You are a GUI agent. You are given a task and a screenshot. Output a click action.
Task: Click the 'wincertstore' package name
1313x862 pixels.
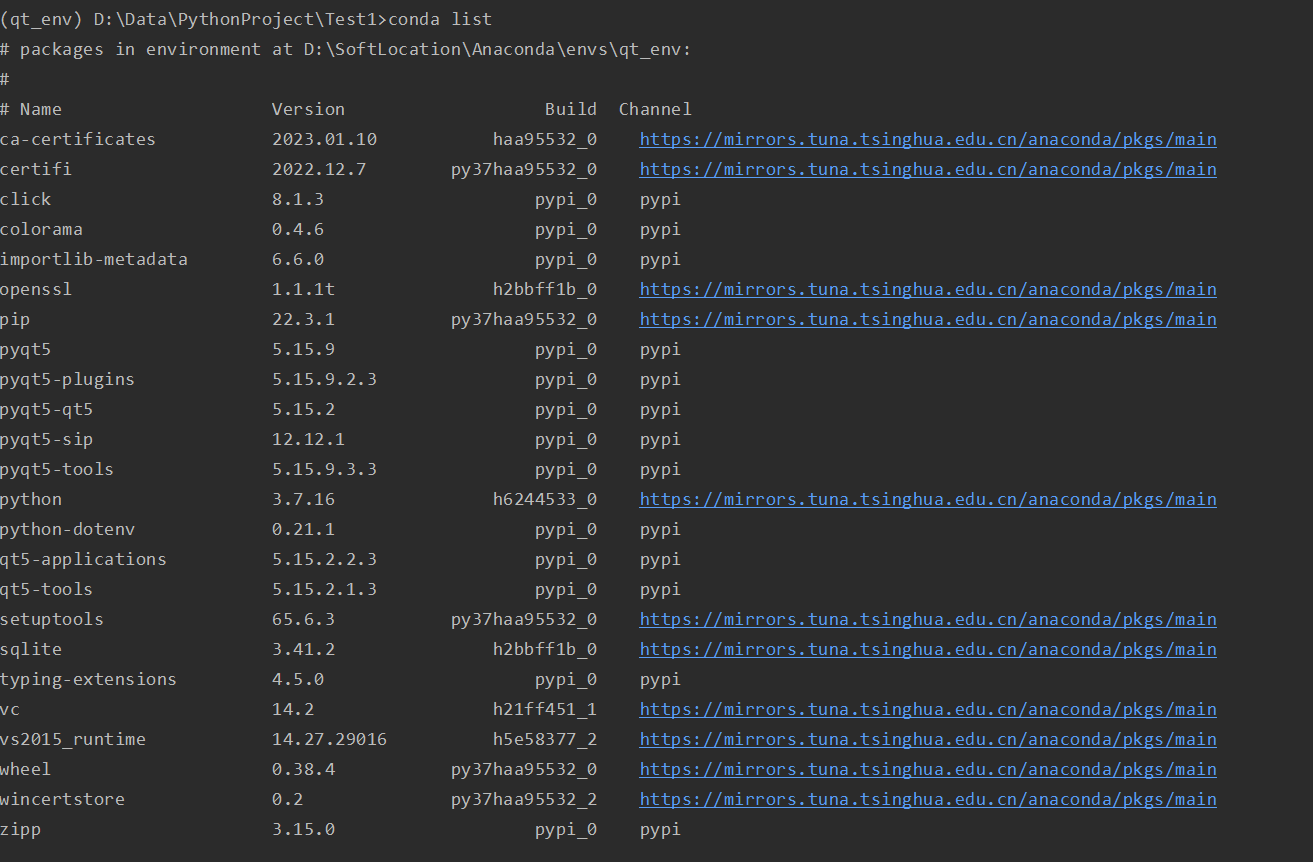[62, 799]
